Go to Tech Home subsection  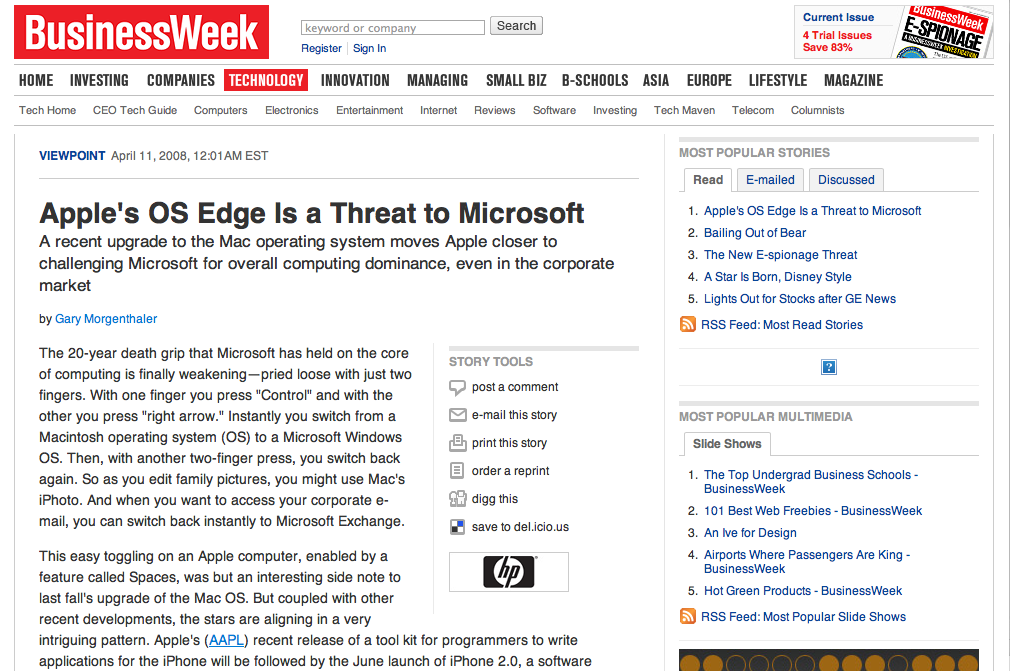[x=48, y=110]
